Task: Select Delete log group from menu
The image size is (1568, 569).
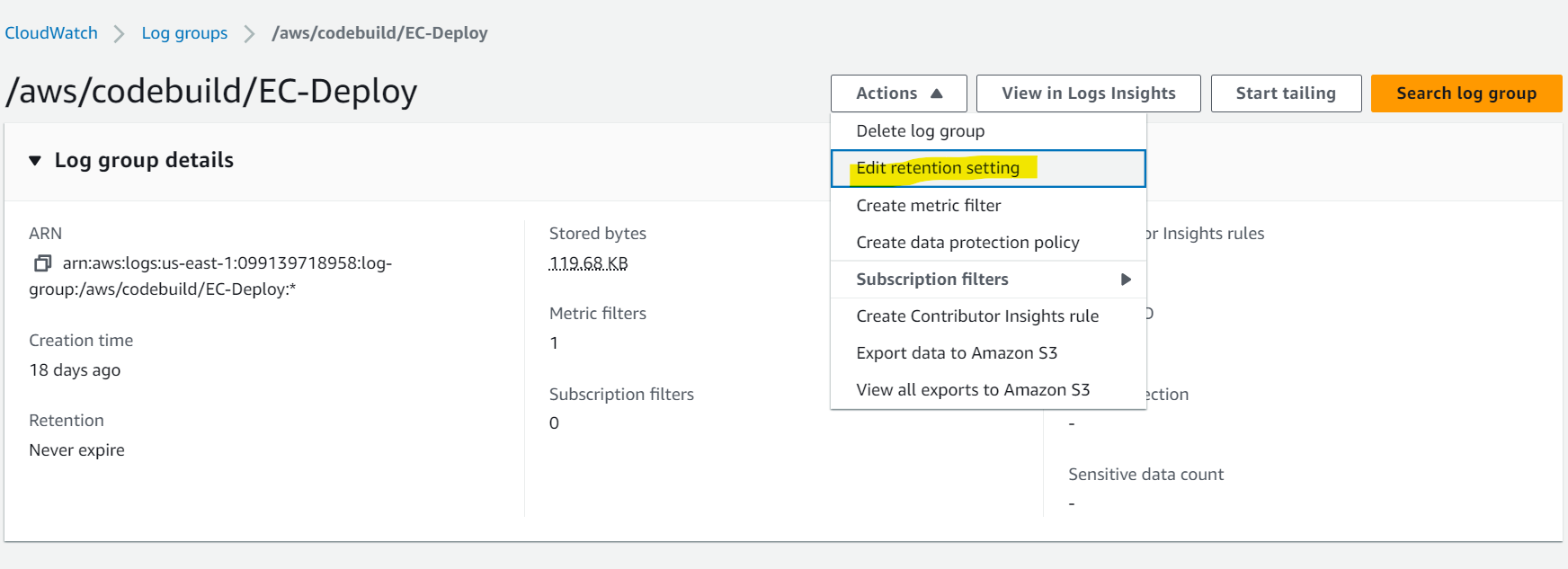Action: pos(988,131)
